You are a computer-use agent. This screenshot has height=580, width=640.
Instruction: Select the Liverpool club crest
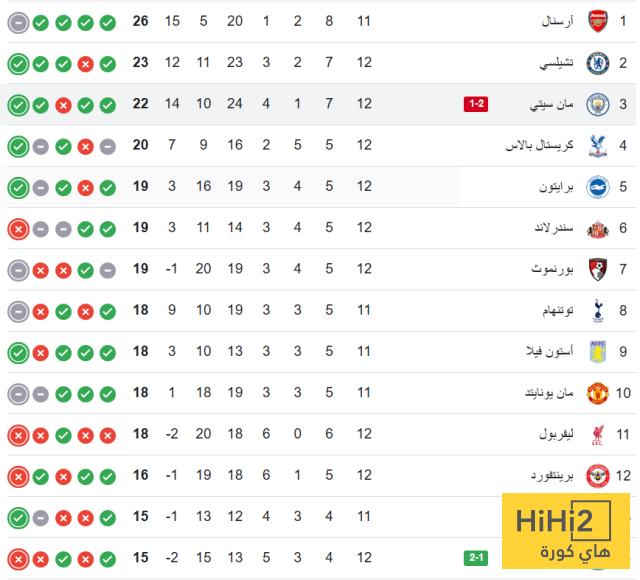(x=597, y=434)
